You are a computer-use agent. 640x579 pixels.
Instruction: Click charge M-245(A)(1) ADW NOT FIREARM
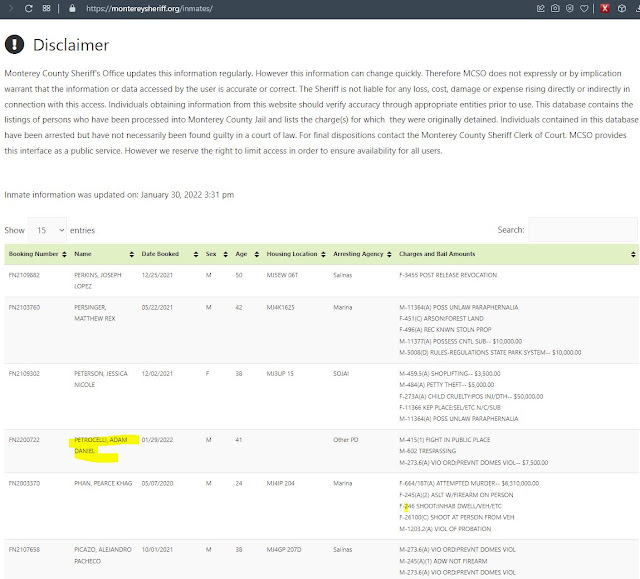click(443, 561)
